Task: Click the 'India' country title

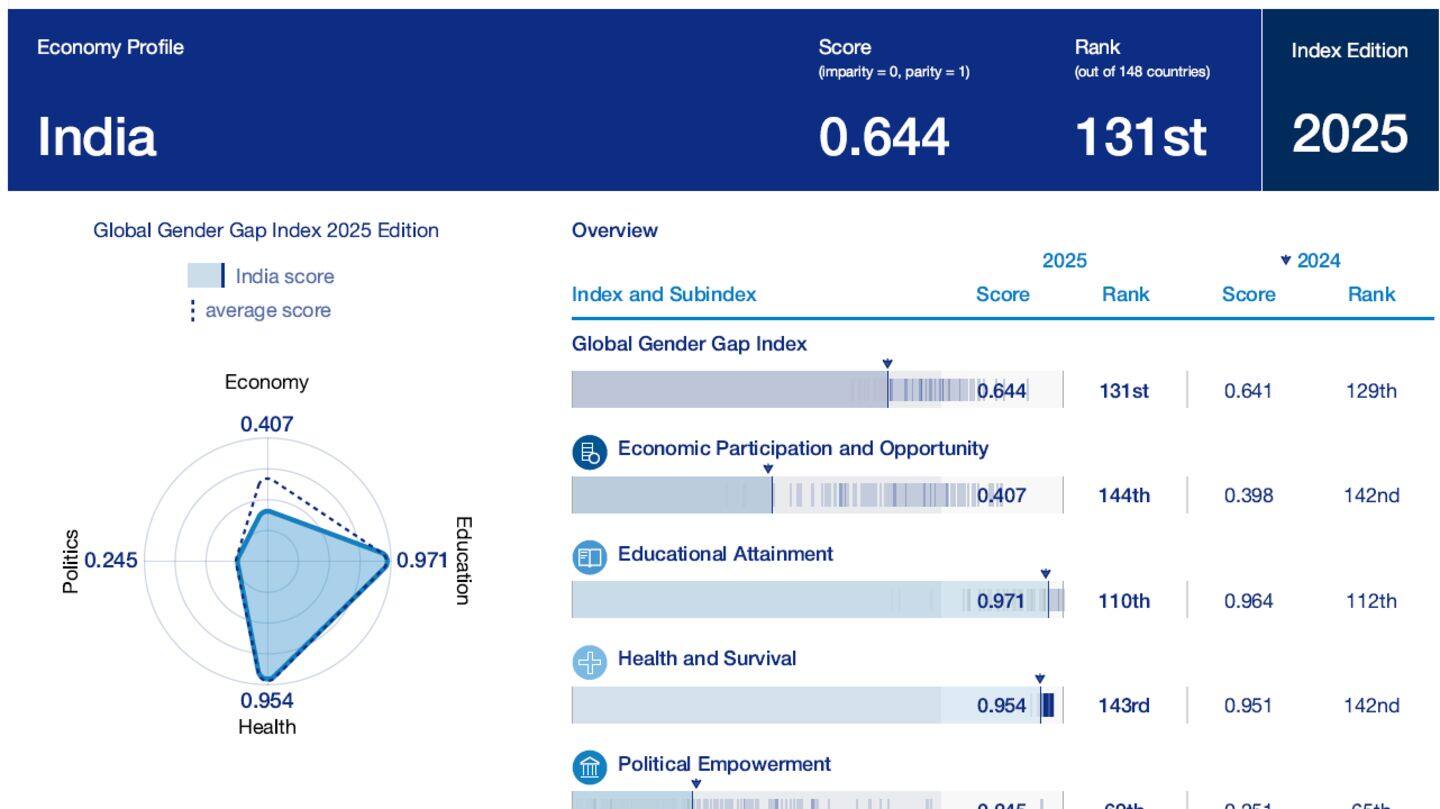Action: point(97,136)
